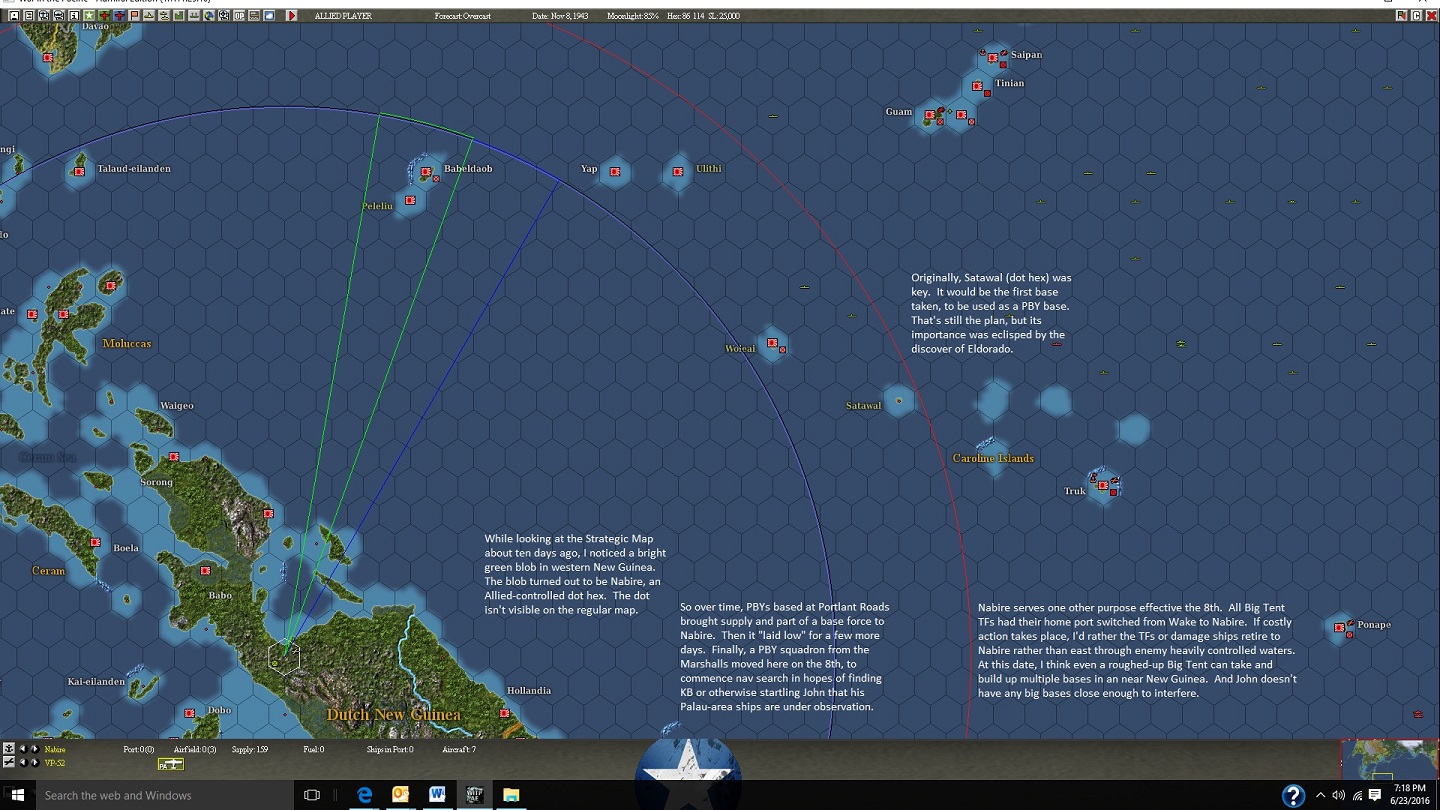Go to next base using Nabire's right arrow
The height and width of the screenshot is (810, 1440).
pos(35,749)
